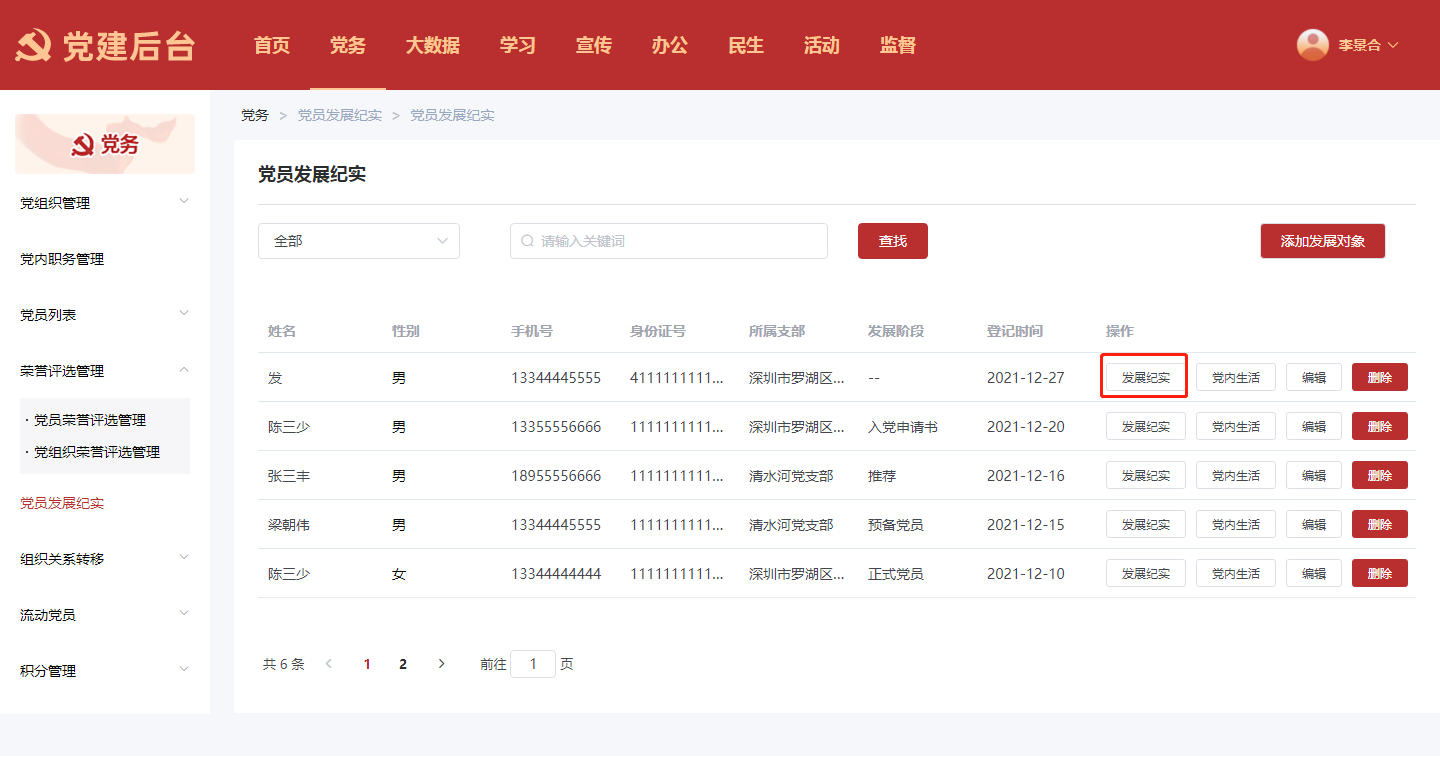Image resolution: width=1440 pixels, height=757 pixels.
Task: Expand the 党组织管理 sidebar section
Action: (105, 203)
